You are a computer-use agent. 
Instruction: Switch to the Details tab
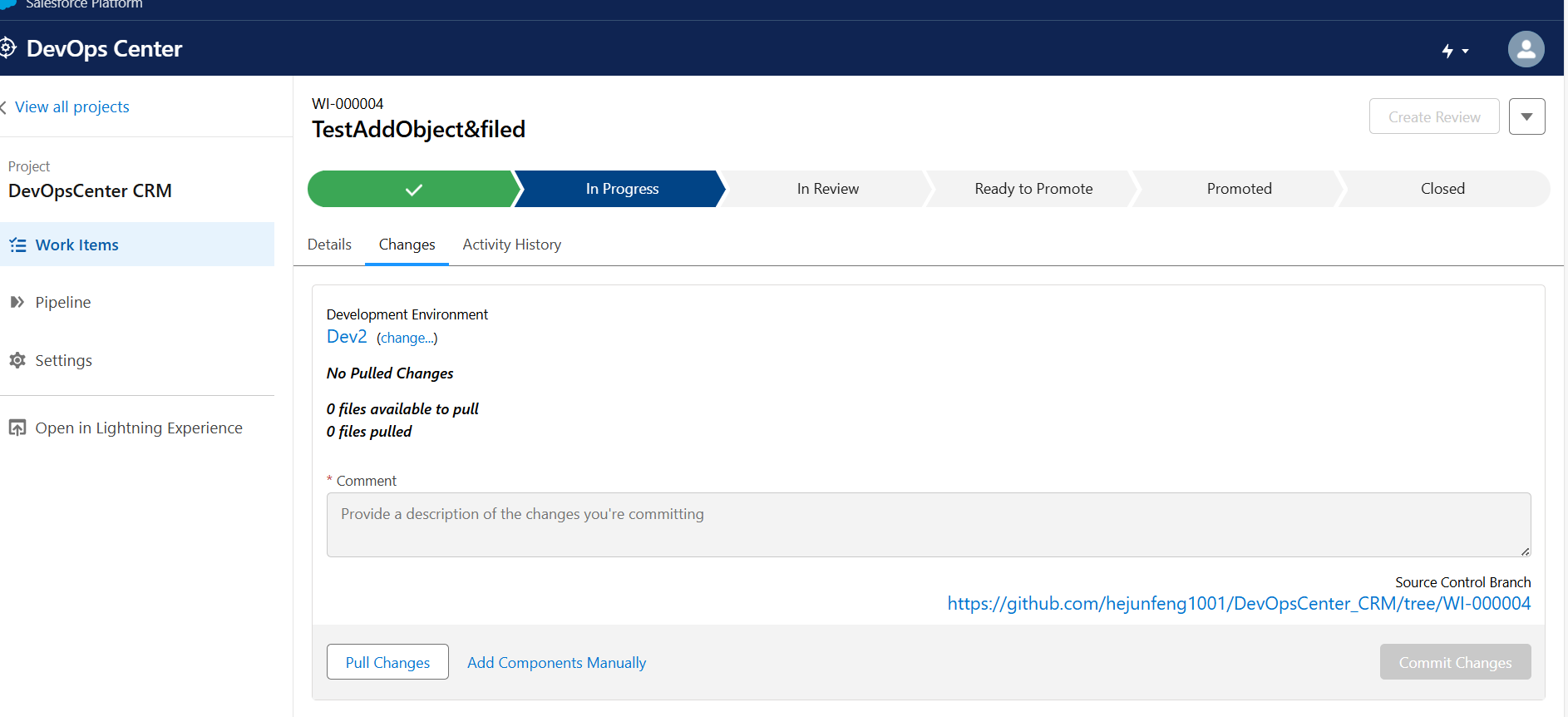tap(329, 245)
